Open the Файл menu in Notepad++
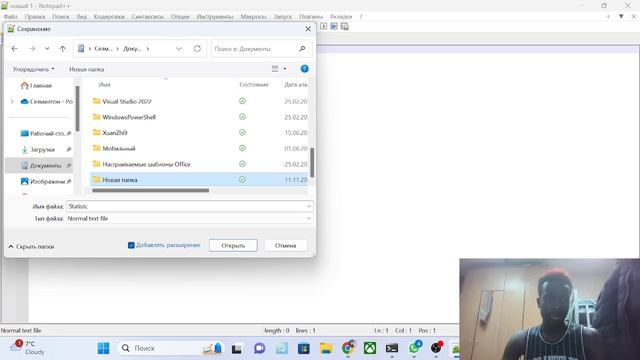Screen dimensions: 640x360 click(11, 17)
